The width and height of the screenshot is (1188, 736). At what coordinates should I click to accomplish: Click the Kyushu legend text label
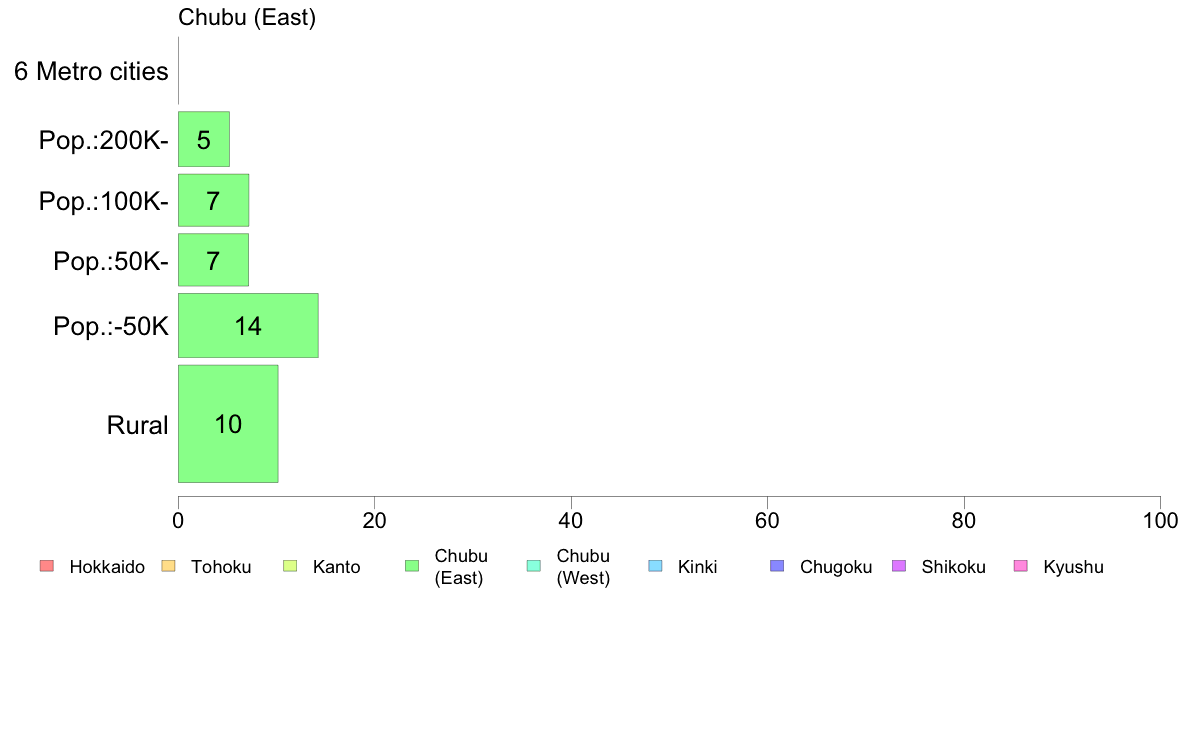(1074, 567)
